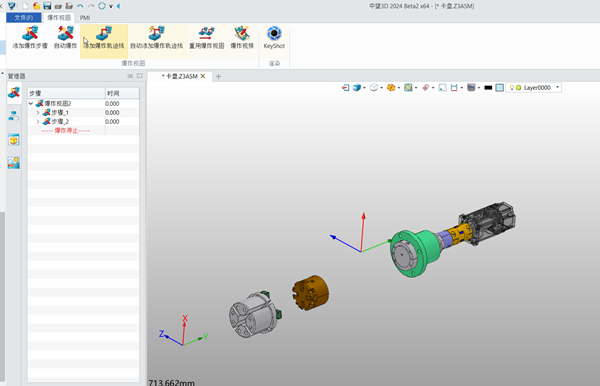Open dropdown arrow beside dimension icon

(x=461, y=88)
